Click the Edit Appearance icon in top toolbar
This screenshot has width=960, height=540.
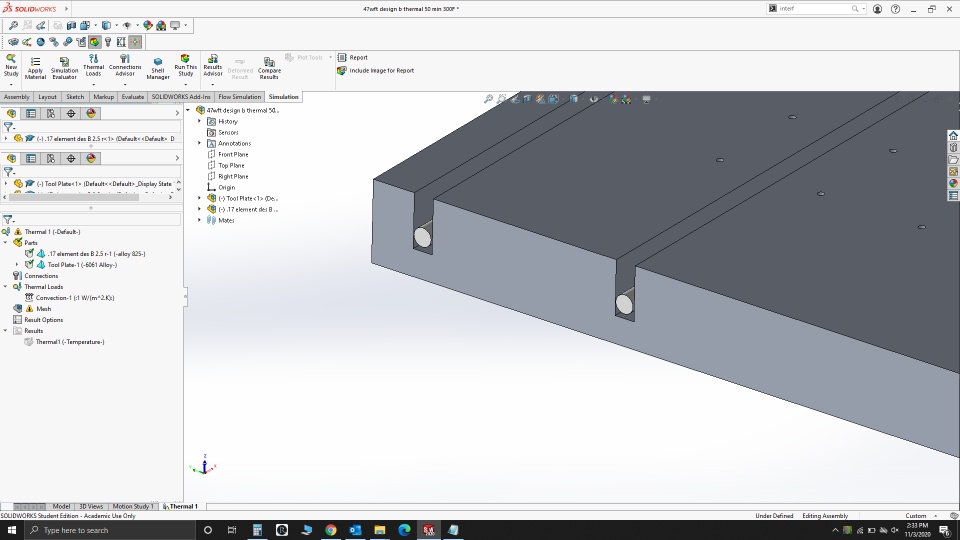click(148, 25)
